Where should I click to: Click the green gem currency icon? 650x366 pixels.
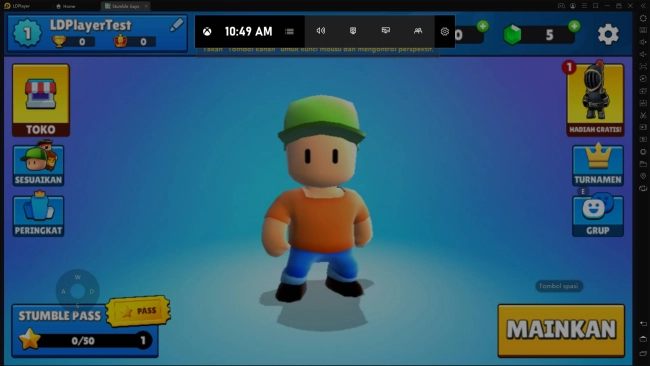pyautogui.click(x=512, y=34)
